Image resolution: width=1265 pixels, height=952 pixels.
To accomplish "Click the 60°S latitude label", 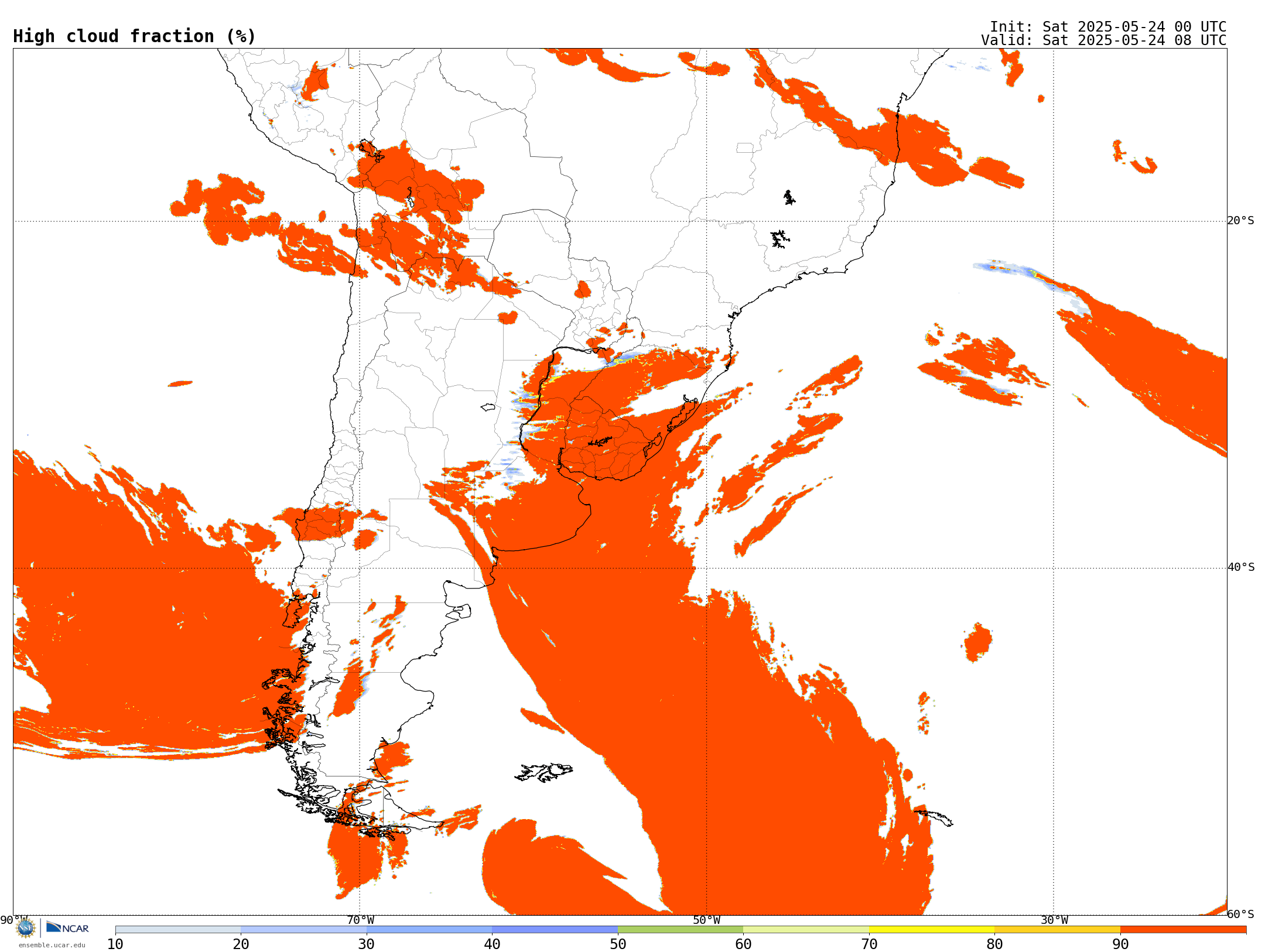I will (x=1240, y=914).
